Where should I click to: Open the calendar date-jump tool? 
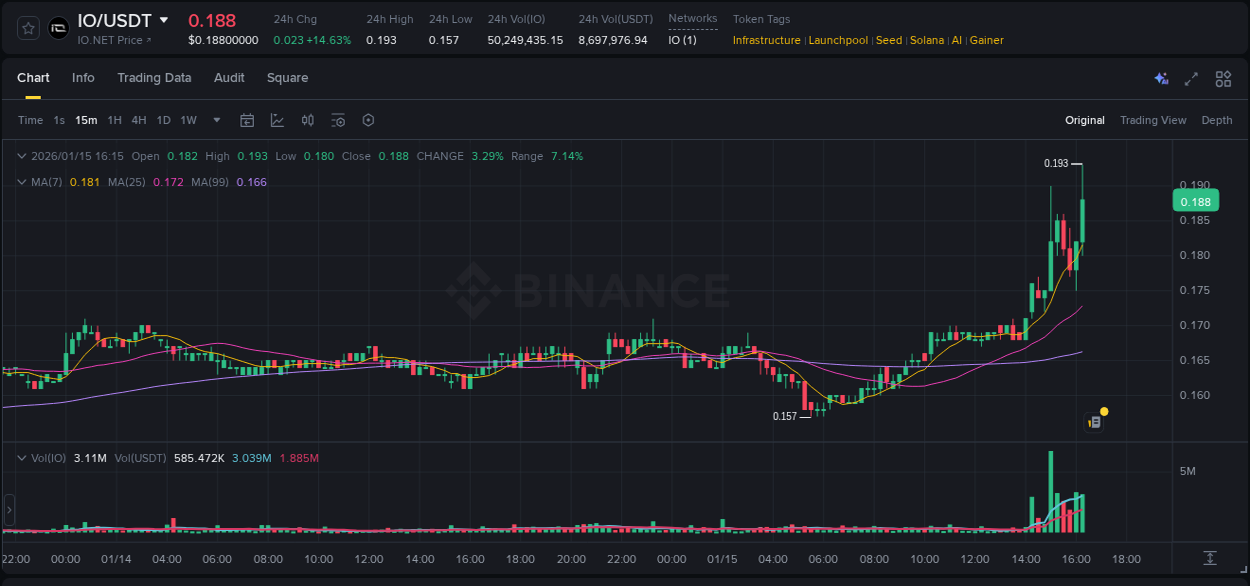pyautogui.click(x=247, y=120)
